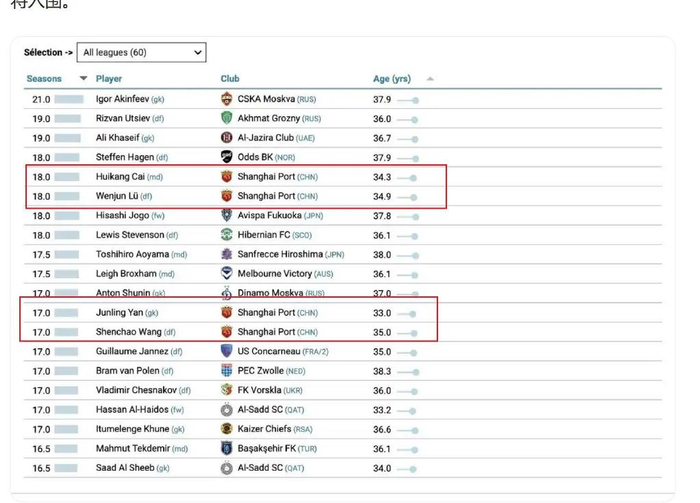This screenshot has height=503, width=700.
Task: Click the Akhmat Grozny club crest
Action: point(227,118)
